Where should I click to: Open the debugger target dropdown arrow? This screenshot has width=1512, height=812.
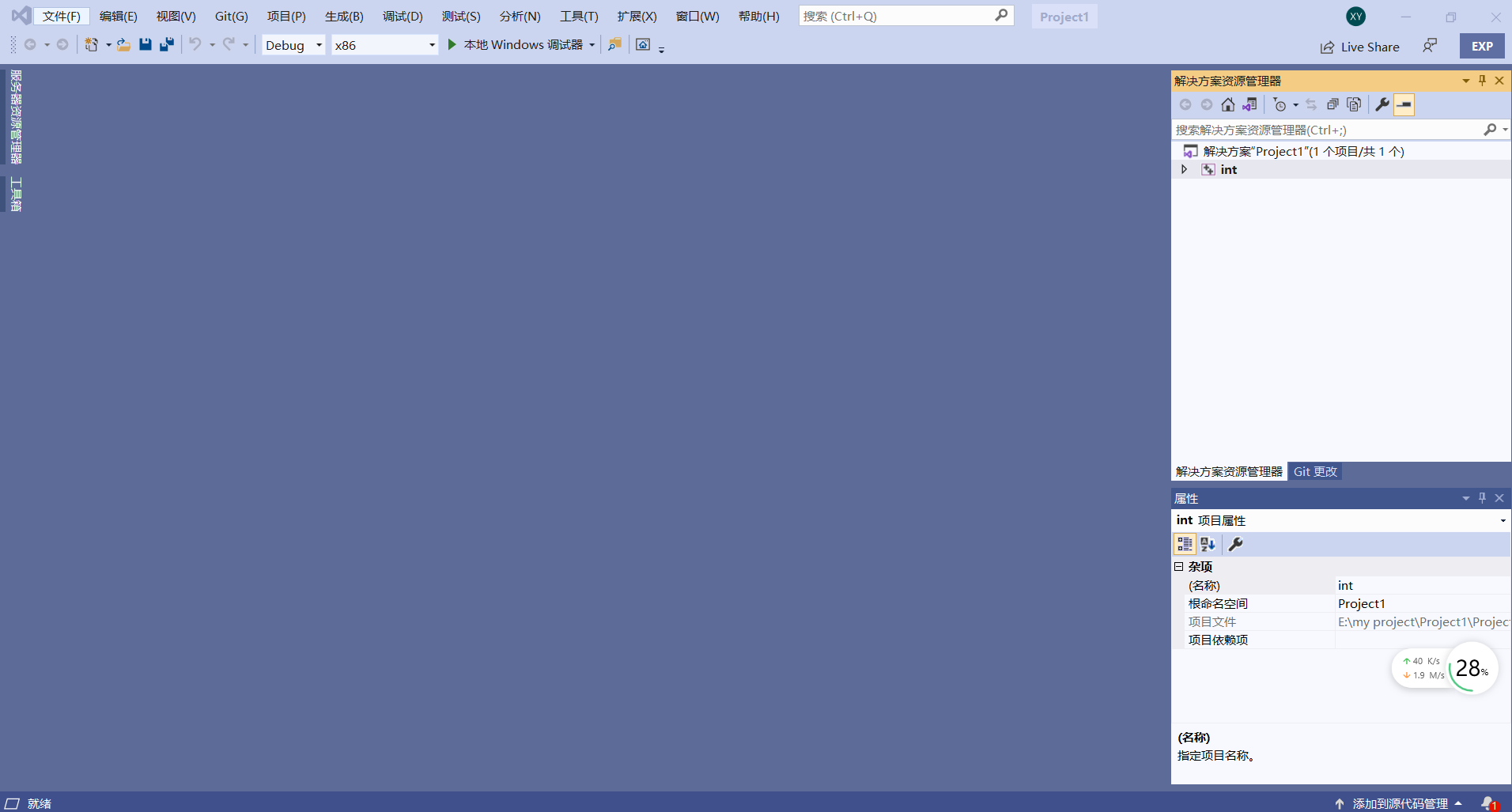[592, 45]
